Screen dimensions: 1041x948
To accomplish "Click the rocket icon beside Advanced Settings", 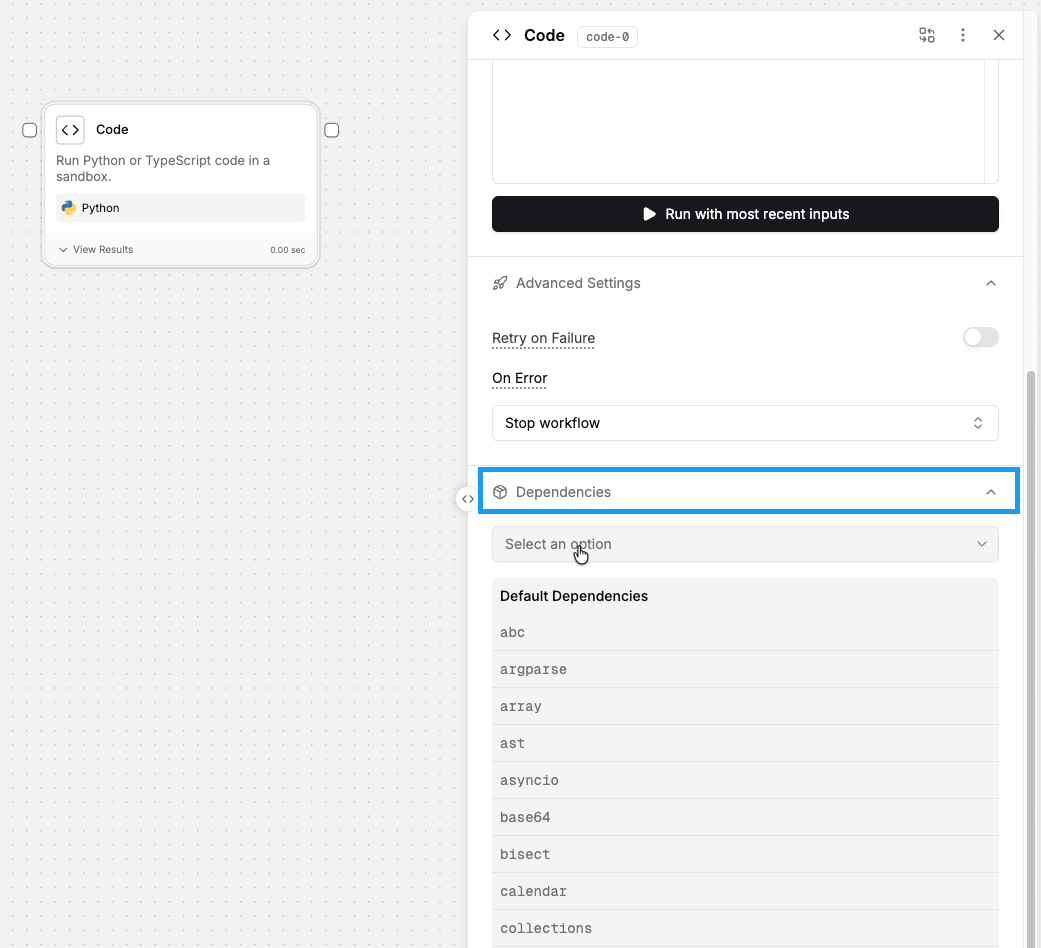I will point(500,284).
